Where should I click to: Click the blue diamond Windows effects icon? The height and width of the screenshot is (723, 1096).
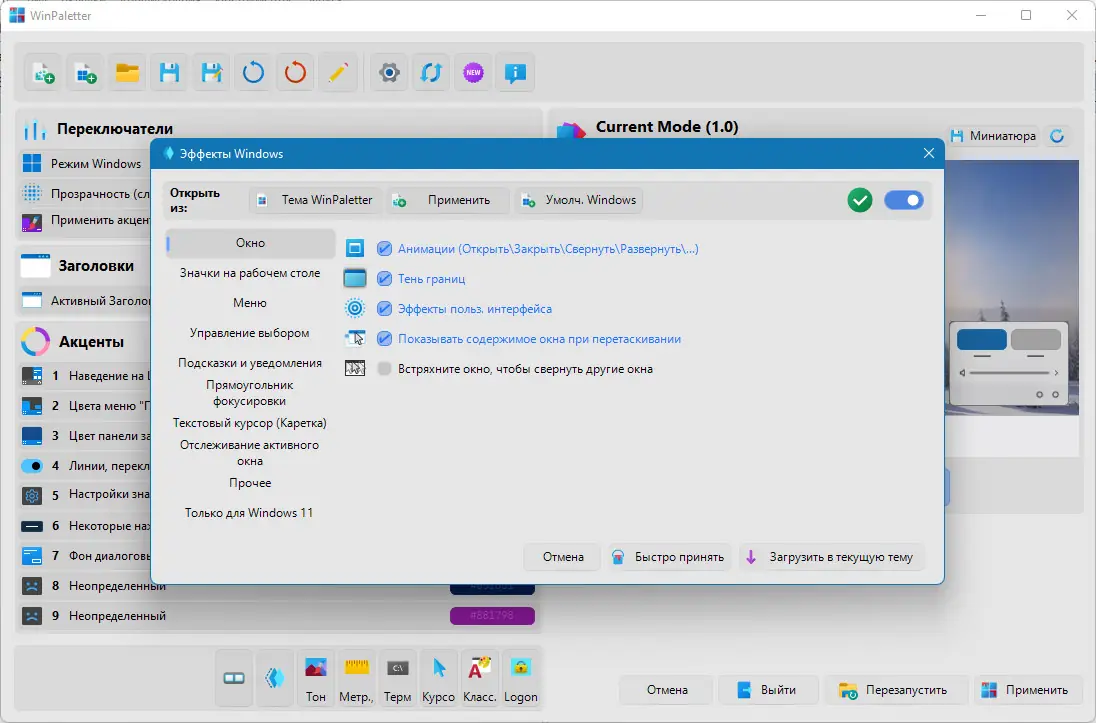[275, 678]
